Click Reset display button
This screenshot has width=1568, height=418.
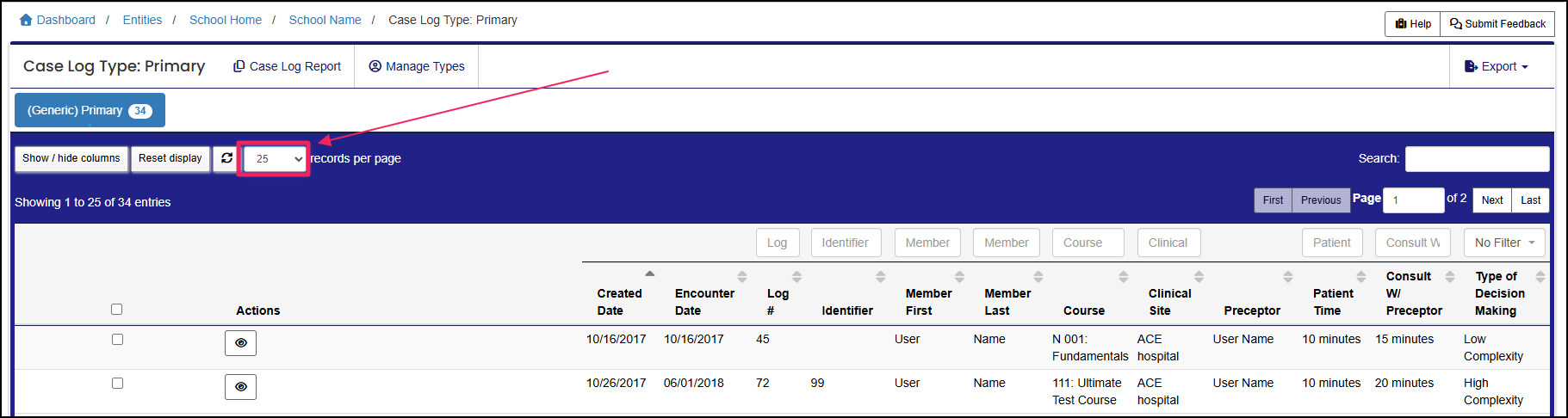(170, 158)
